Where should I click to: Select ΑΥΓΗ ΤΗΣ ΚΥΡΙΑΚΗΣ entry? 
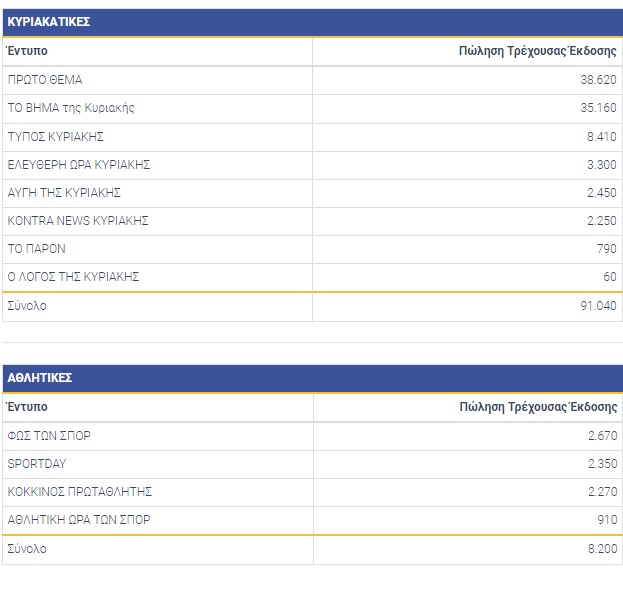tap(64, 192)
